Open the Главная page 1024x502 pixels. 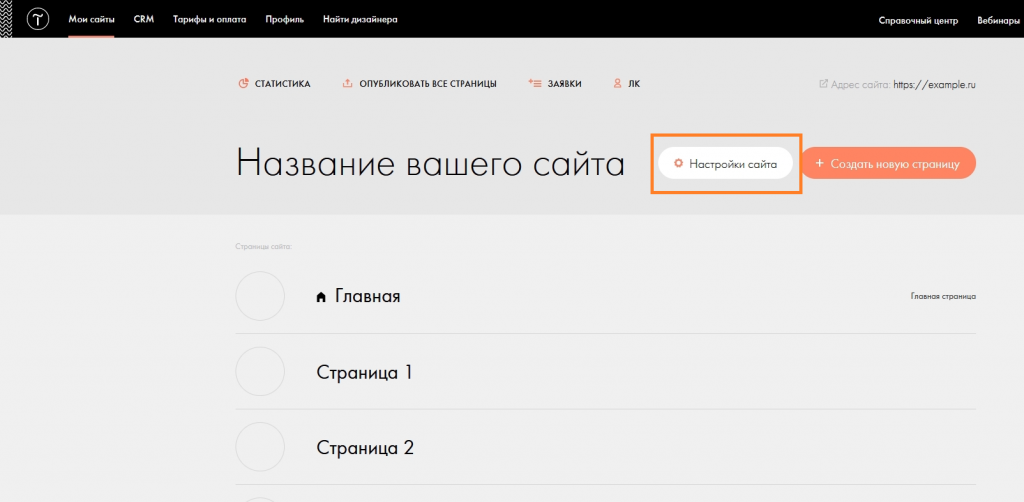[368, 296]
